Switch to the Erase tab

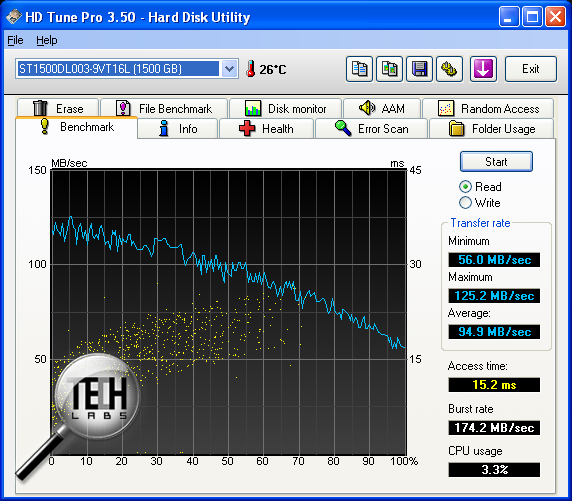(58, 108)
